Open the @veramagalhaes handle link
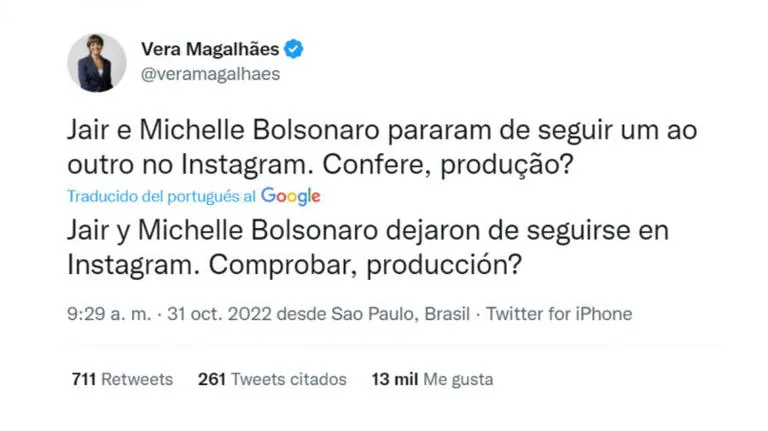 pos(210,74)
